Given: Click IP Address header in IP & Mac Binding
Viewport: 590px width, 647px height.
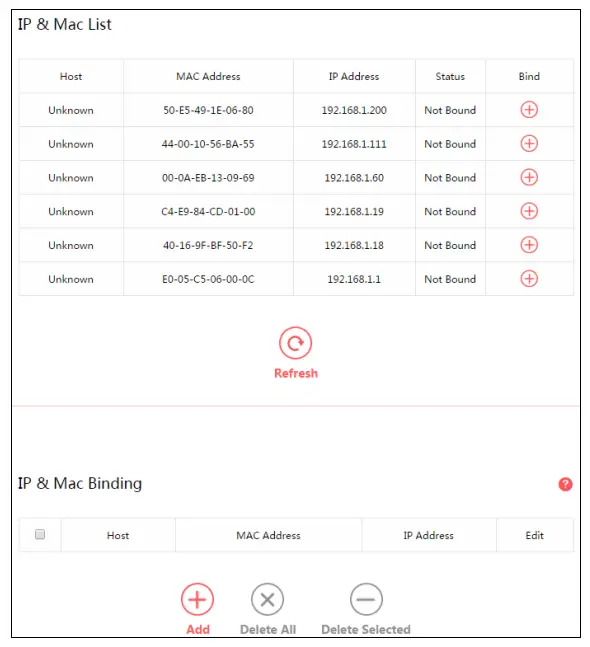Looking at the screenshot, I should point(429,536).
